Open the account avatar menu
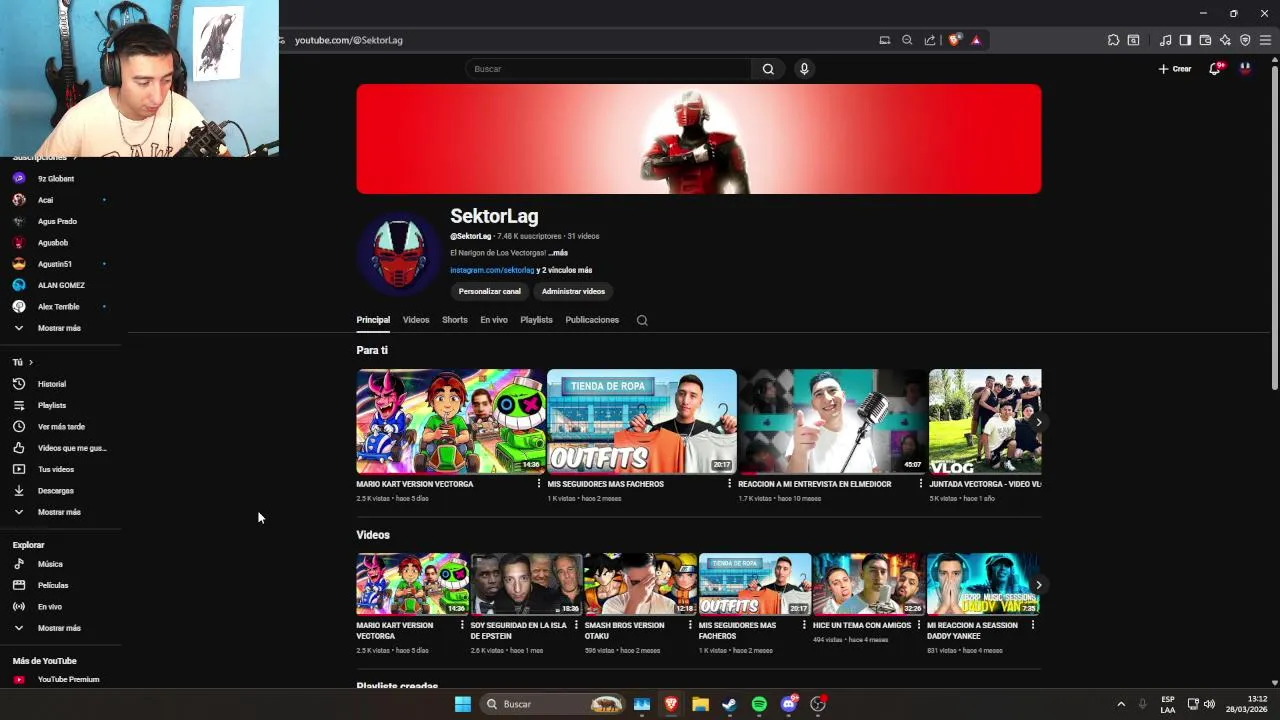 click(1245, 69)
